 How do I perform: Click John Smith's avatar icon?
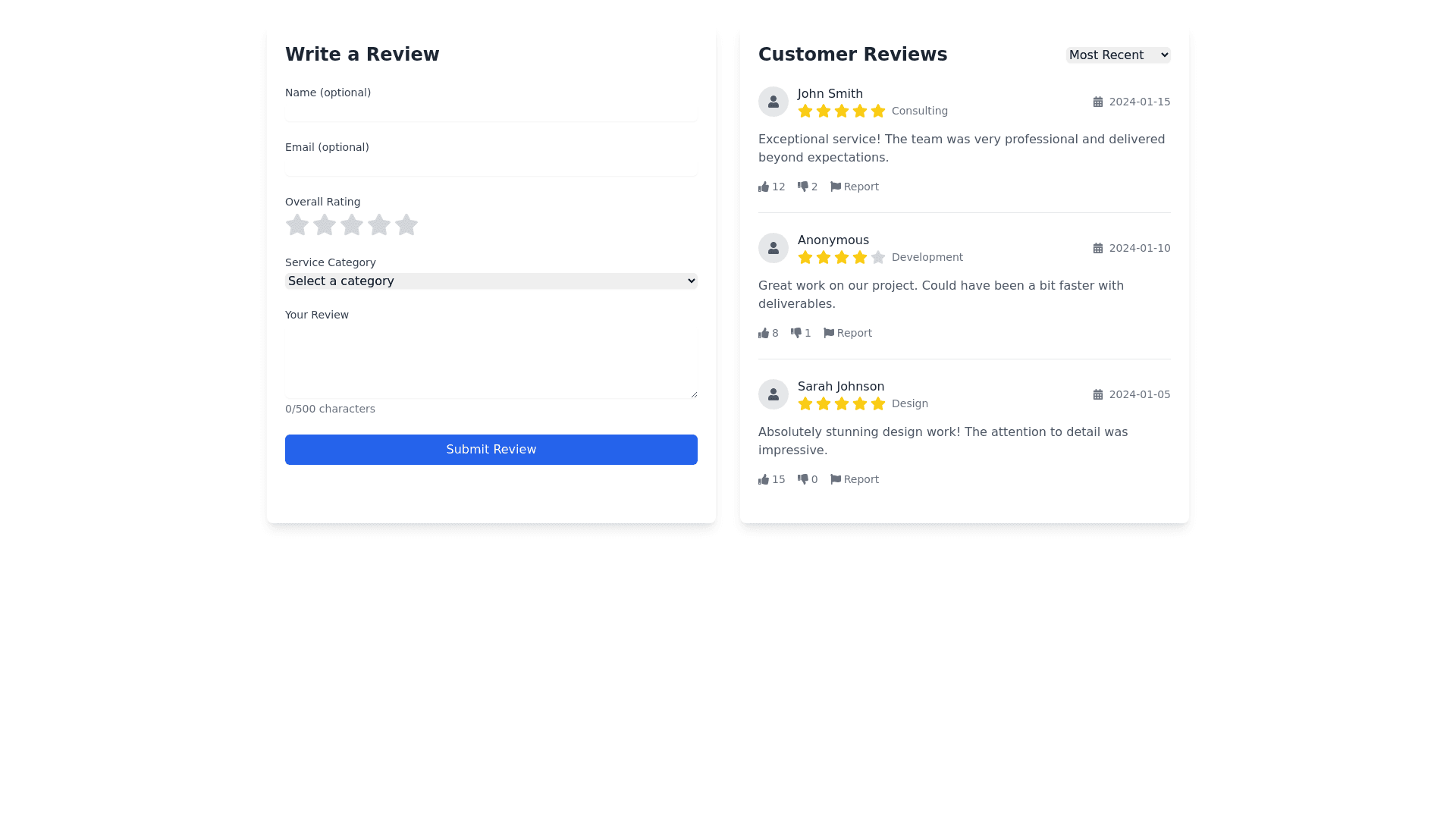(773, 102)
